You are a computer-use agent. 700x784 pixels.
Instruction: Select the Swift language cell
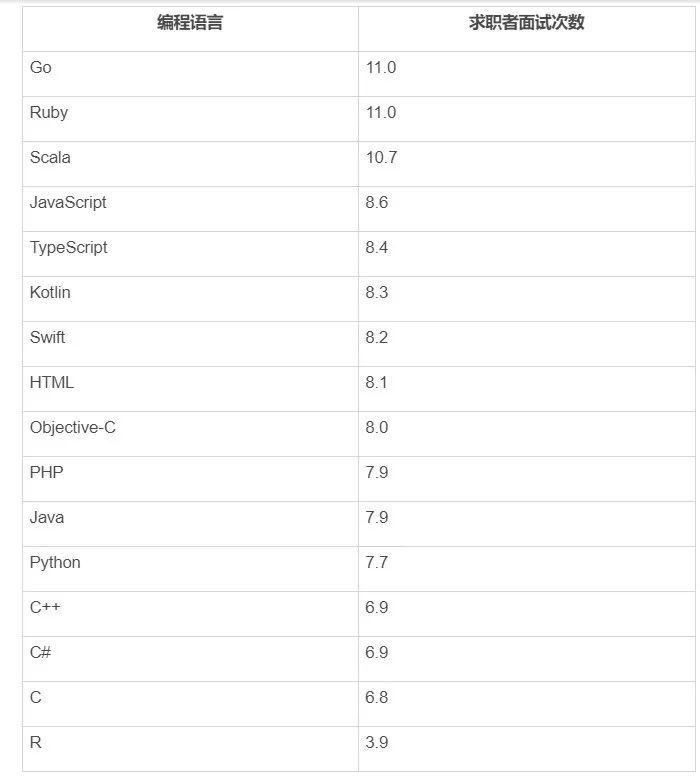pyautogui.click(x=47, y=338)
